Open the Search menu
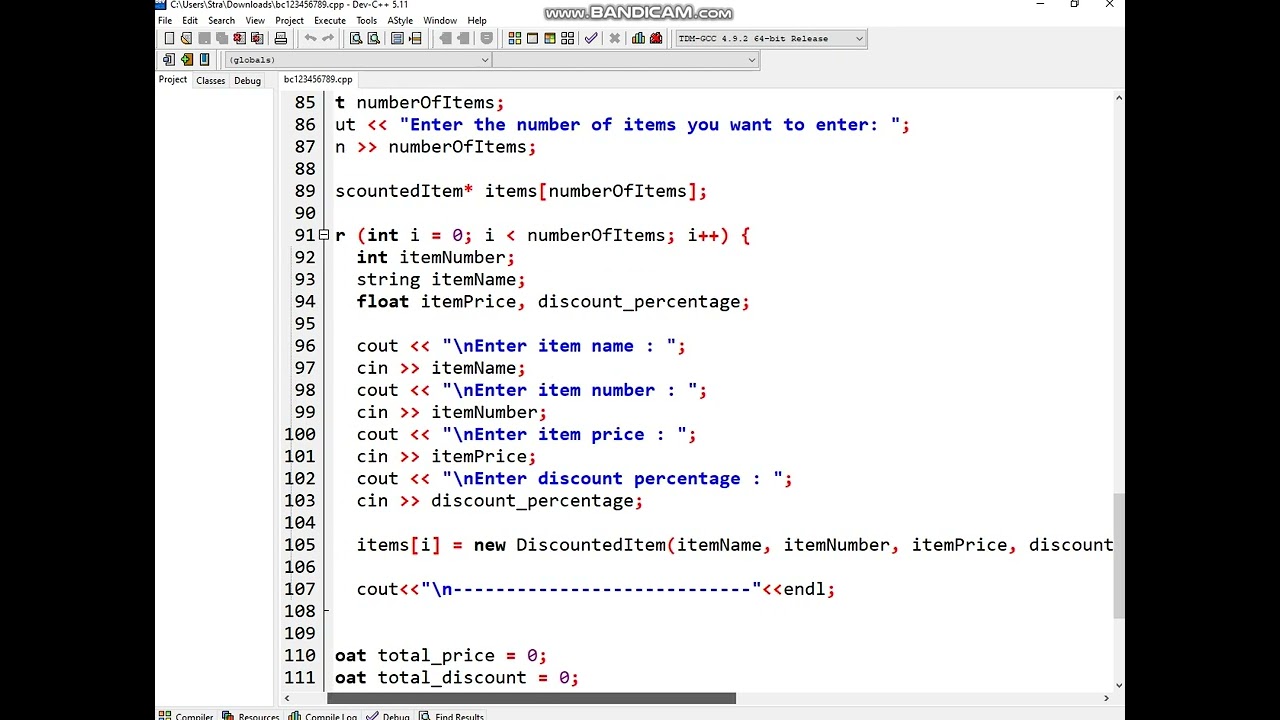This screenshot has height=720, width=1280. tap(222, 21)
